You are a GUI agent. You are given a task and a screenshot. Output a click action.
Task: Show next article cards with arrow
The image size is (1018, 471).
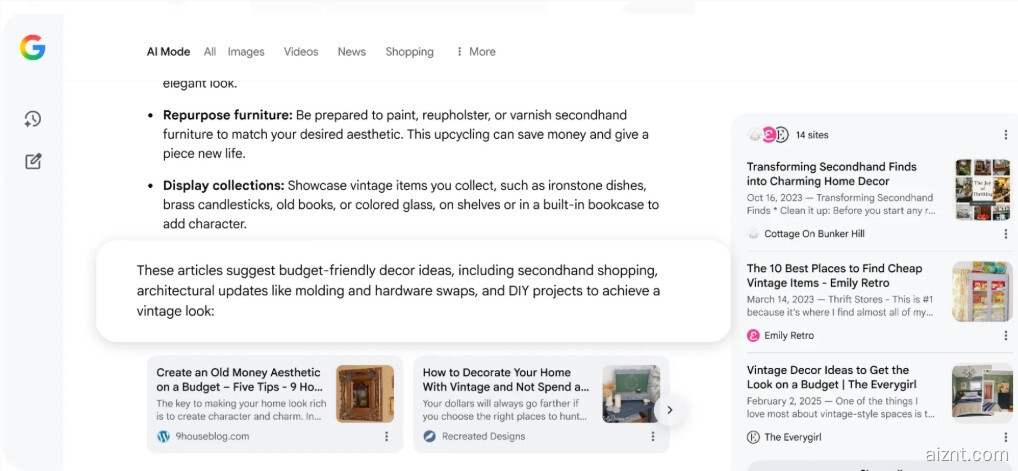[670, 409]
